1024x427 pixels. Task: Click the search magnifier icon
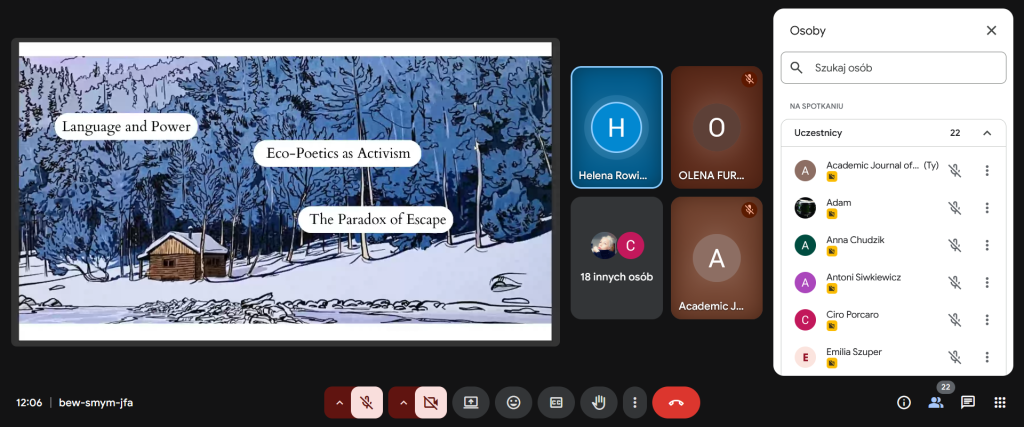(x=796, y=67)
